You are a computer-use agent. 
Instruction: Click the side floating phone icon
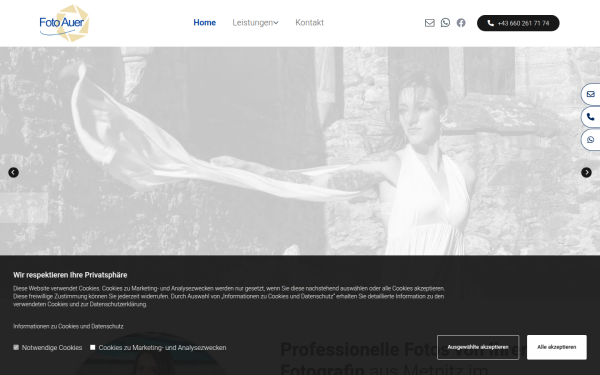[x=590, y=117]
